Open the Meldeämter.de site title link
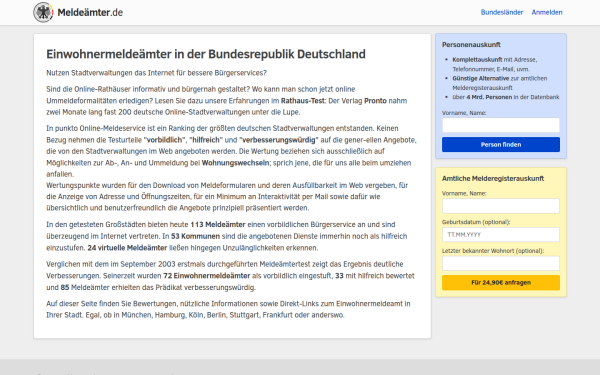 point(90,12)
